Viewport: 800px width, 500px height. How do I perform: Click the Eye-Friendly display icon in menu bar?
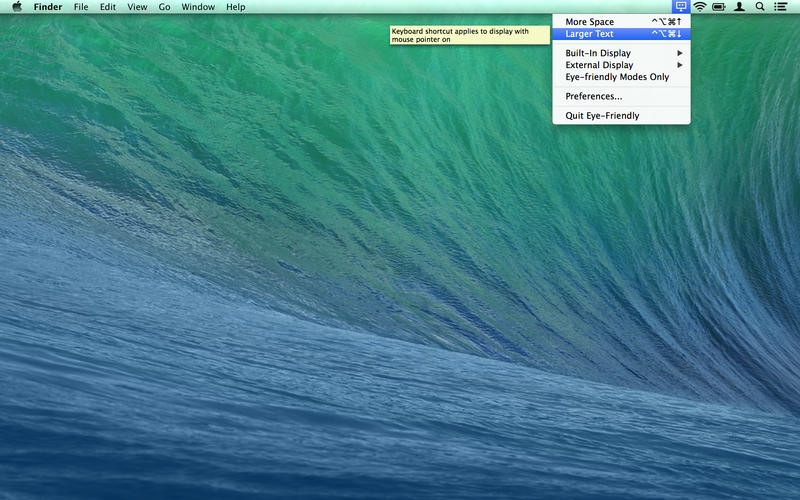point(680,7)
